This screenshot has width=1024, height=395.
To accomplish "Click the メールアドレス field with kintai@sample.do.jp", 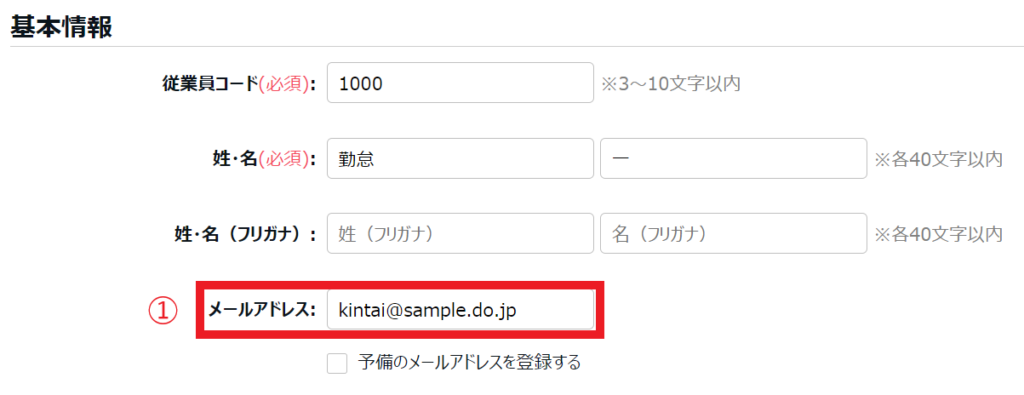I will [x=460, y=310].
